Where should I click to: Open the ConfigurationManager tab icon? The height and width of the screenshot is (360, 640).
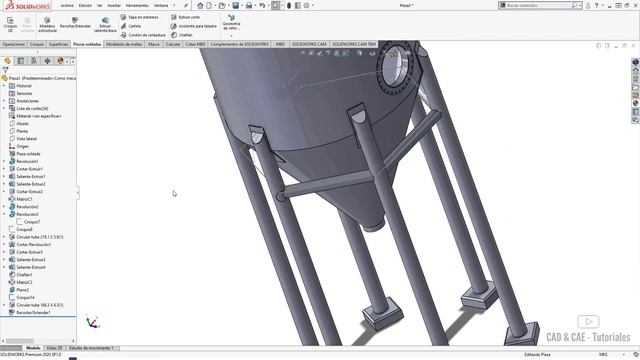(34, 61)
